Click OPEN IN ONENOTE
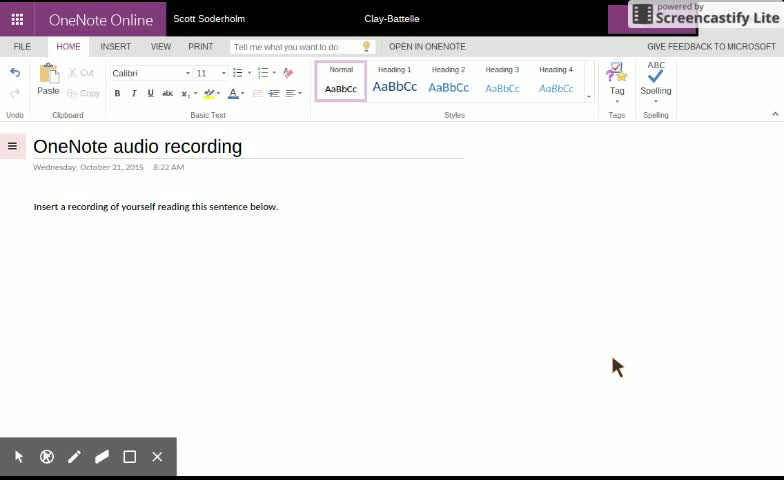 427,46
